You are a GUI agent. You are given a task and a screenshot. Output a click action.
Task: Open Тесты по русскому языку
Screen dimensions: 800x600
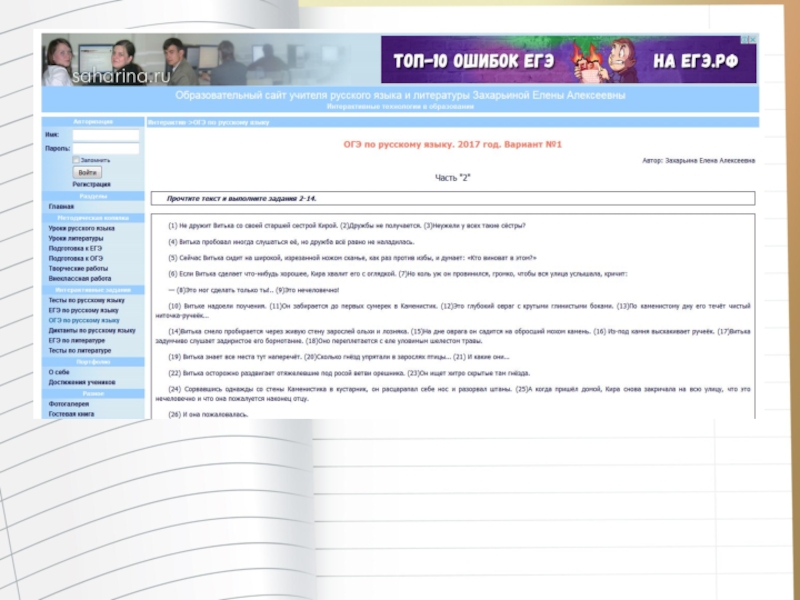tap(86, 301)
